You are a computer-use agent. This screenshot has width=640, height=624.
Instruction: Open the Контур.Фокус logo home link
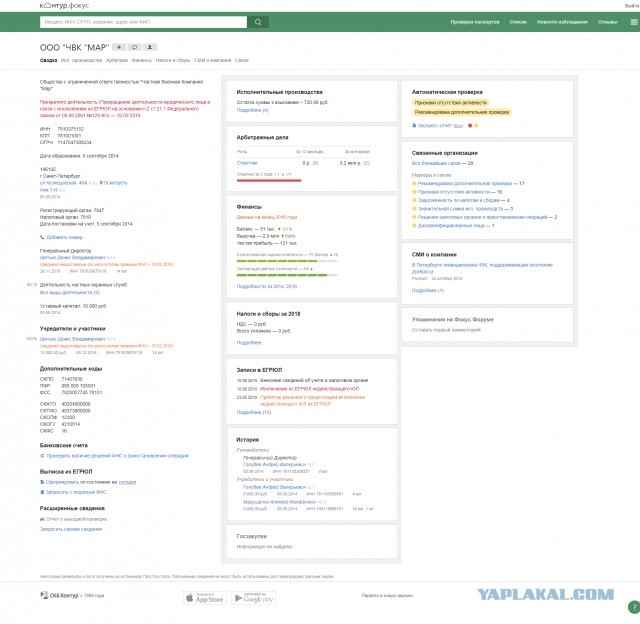click(x=64, y=5)
